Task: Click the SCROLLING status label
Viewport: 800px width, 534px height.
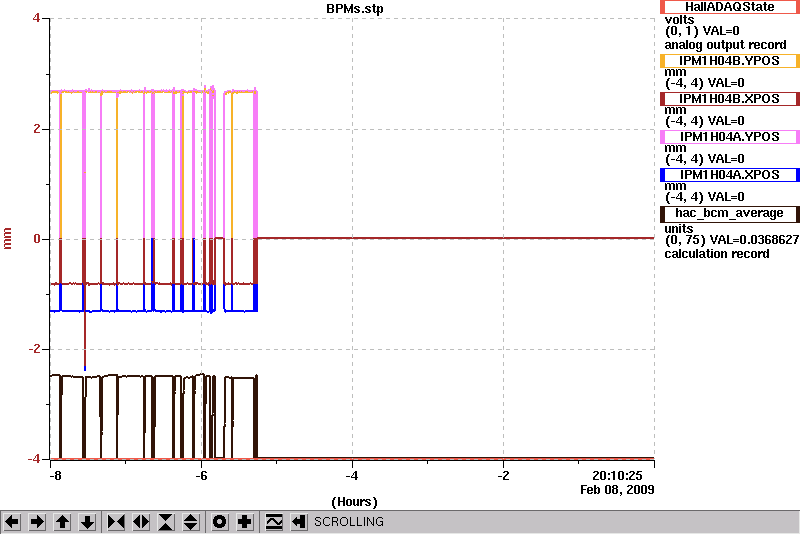Action: point(348,522)
